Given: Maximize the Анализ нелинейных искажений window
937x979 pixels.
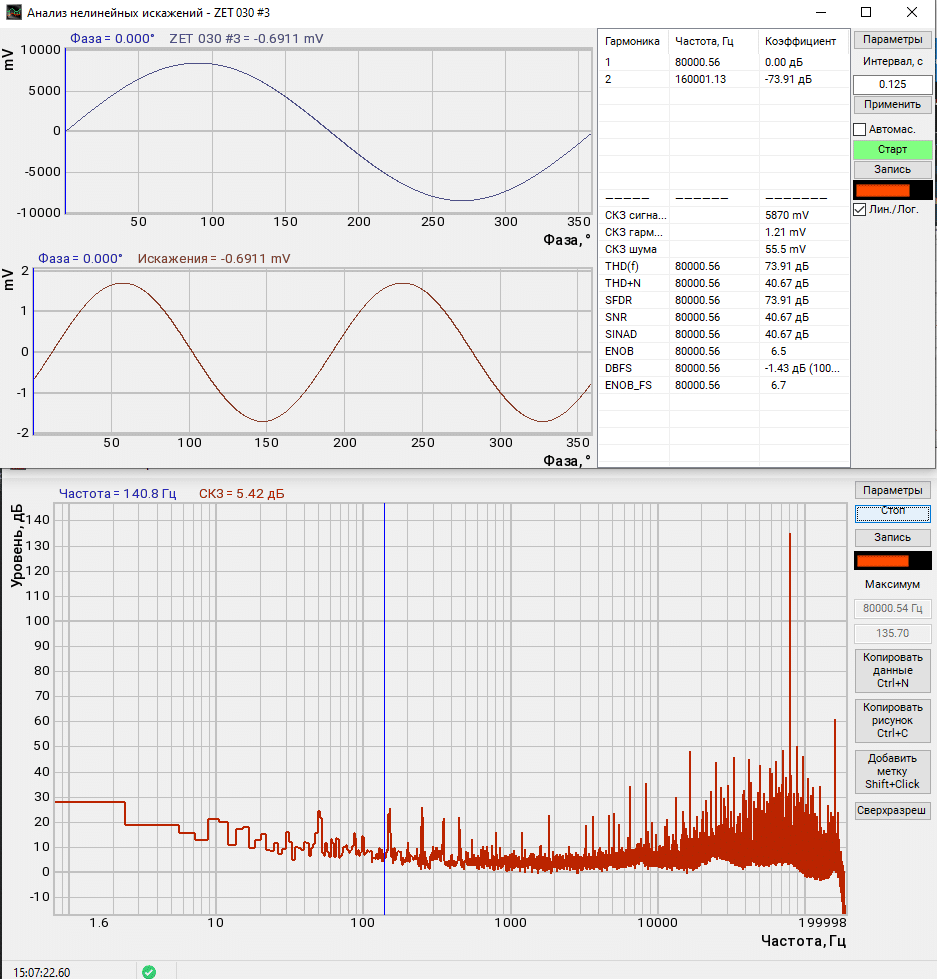Looking at the screenshot, I should pos(866,13).
